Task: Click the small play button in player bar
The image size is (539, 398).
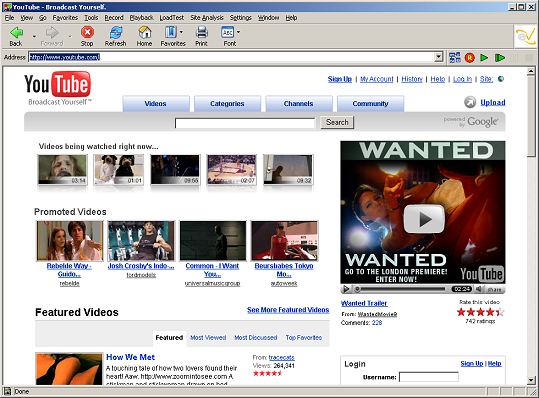Action: coord(346,289)
